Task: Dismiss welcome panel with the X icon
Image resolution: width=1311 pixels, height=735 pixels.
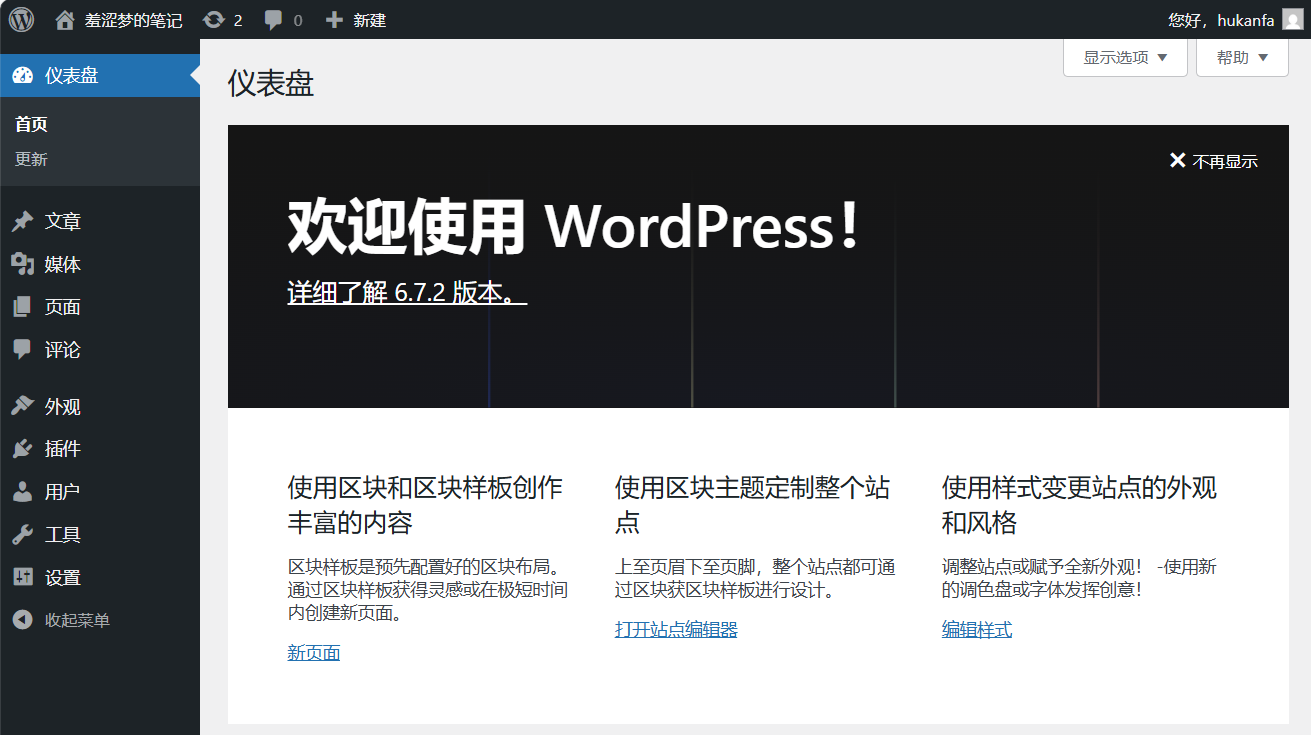Action: pyautogui.click(x=1177, y=160)
